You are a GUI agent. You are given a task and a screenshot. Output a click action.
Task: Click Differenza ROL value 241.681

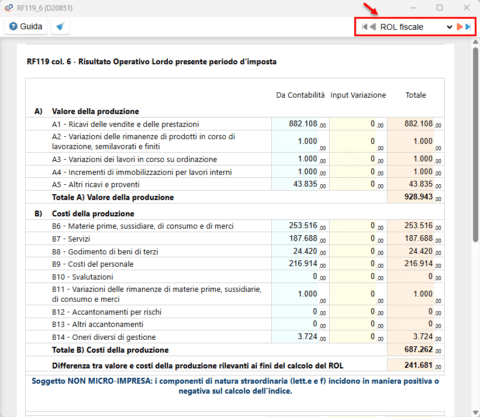pos(418,365)
